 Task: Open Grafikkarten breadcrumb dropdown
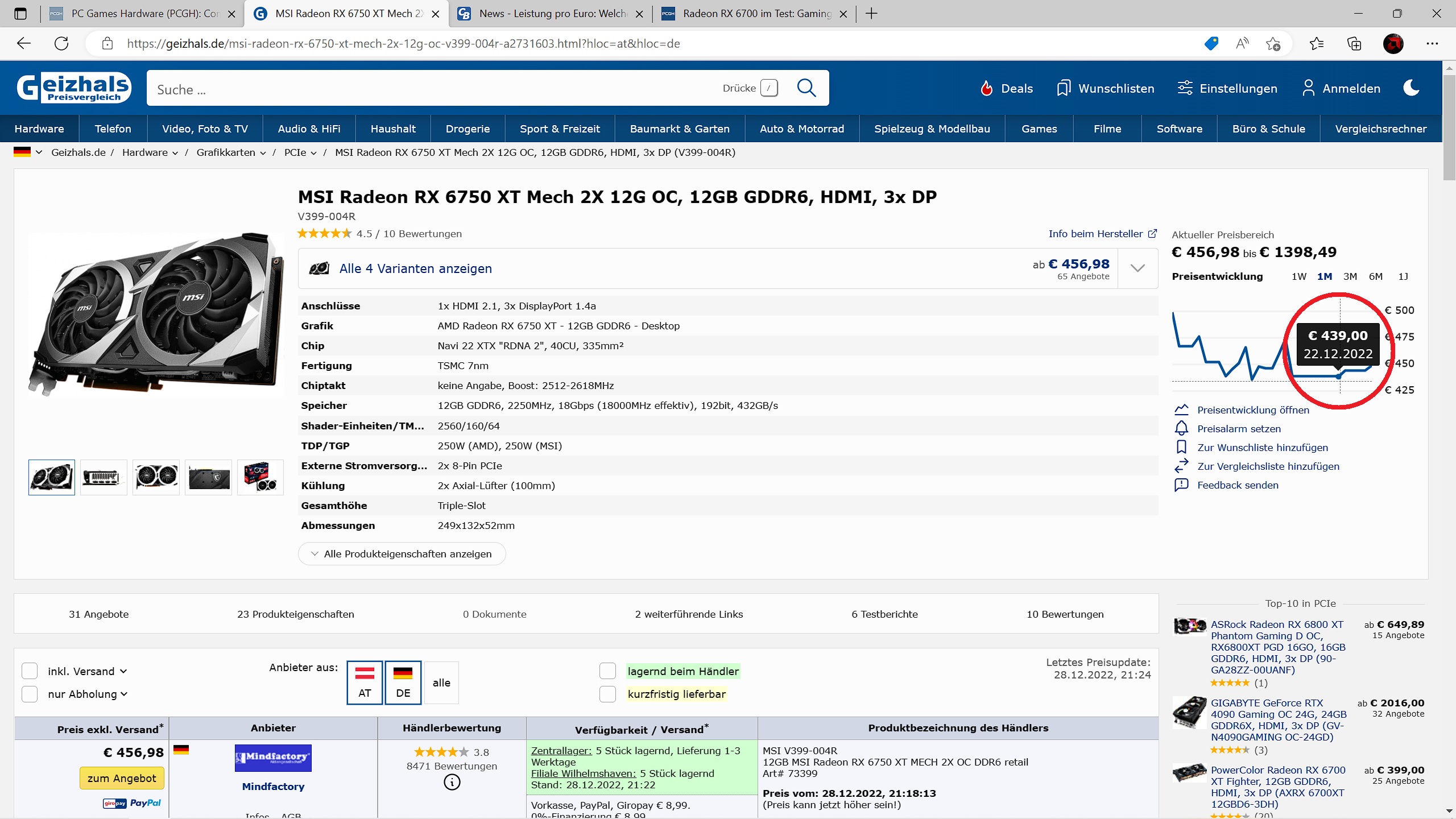[263, 152]
